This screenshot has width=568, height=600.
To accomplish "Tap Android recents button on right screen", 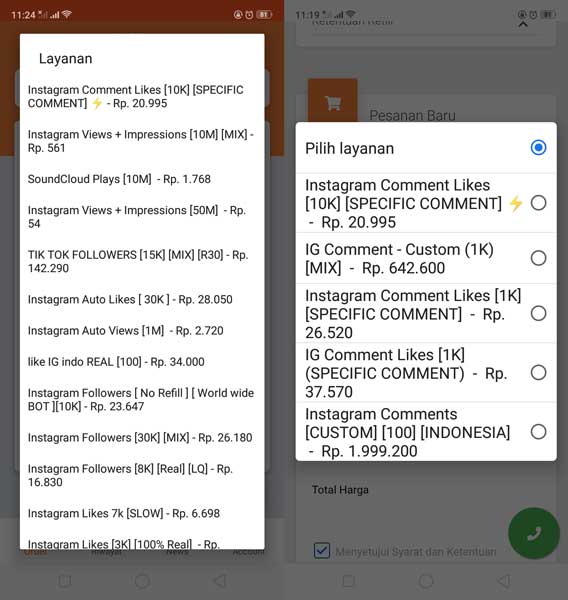I will tap(349, 581).
